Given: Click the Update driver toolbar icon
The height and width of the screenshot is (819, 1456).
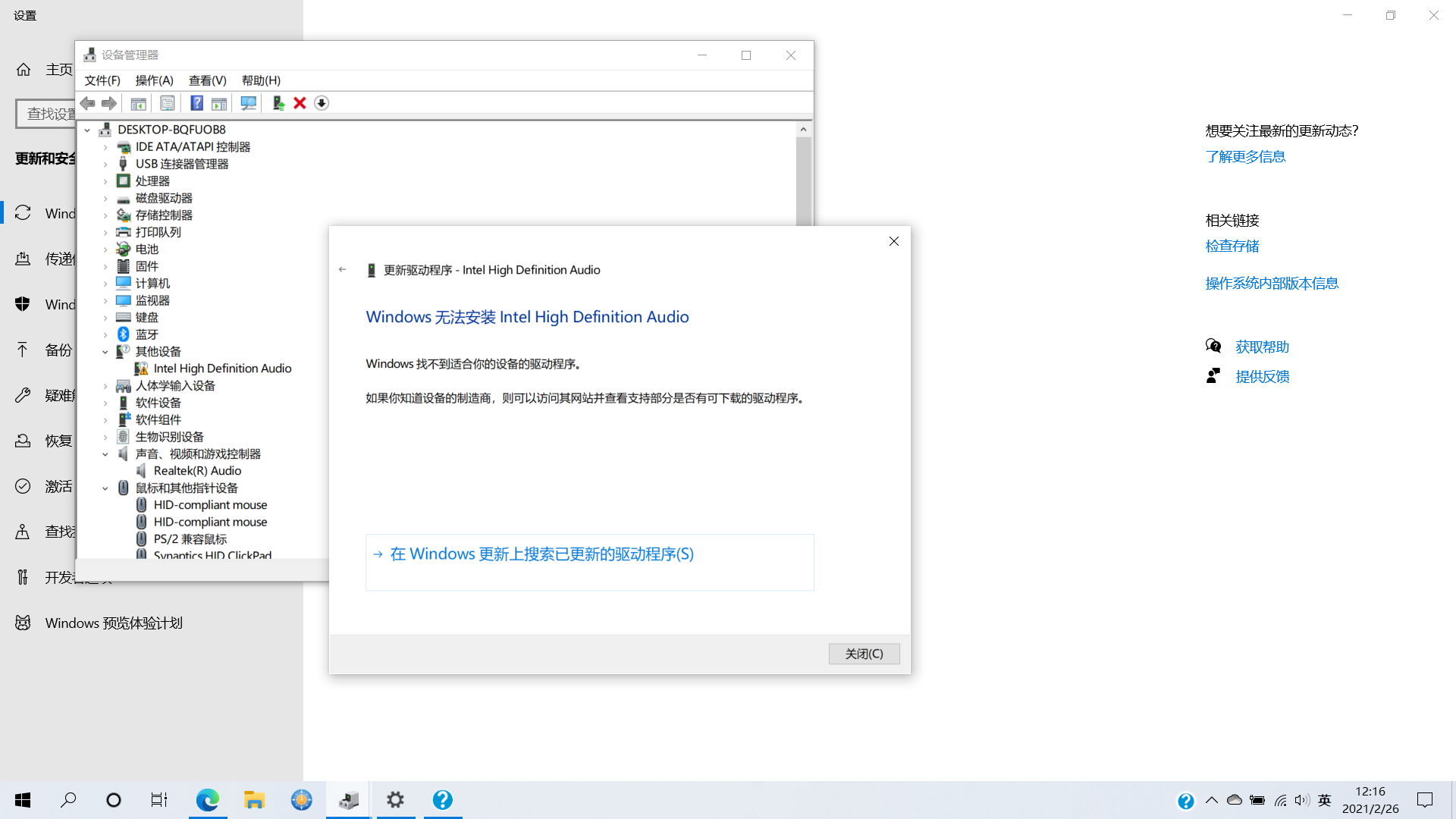Looking at the screenshot, I should pyautogui.click(x=278, y=103).
